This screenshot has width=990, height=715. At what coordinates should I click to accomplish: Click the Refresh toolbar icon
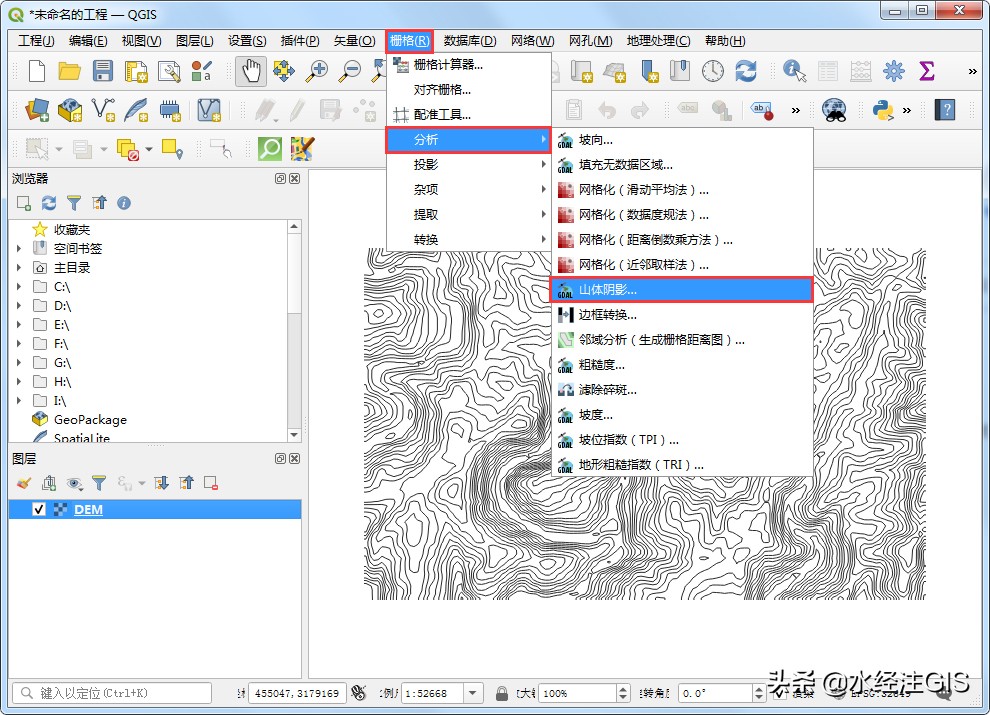point(746,71)
